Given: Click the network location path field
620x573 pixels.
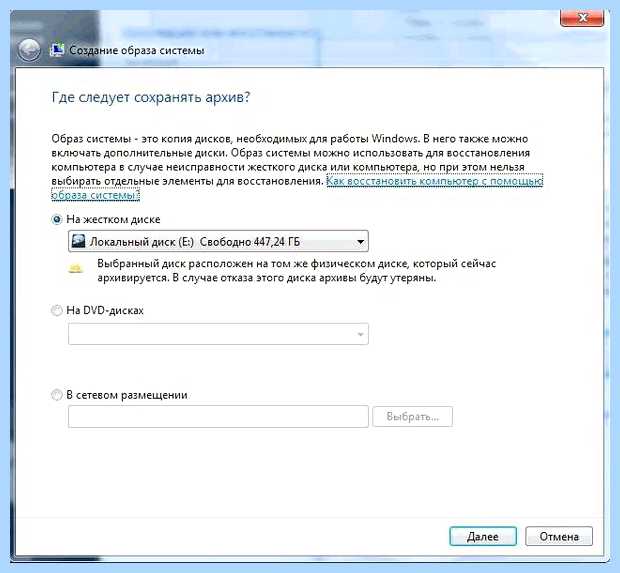Looking at the screenshot, I should (x=218, y=416).
